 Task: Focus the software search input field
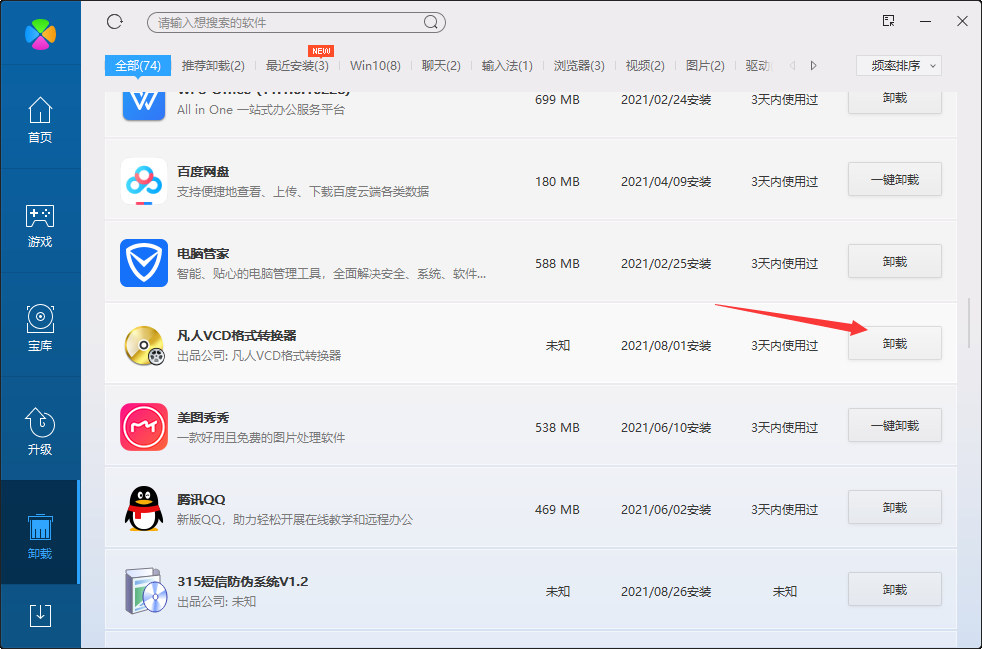point(296,23)
